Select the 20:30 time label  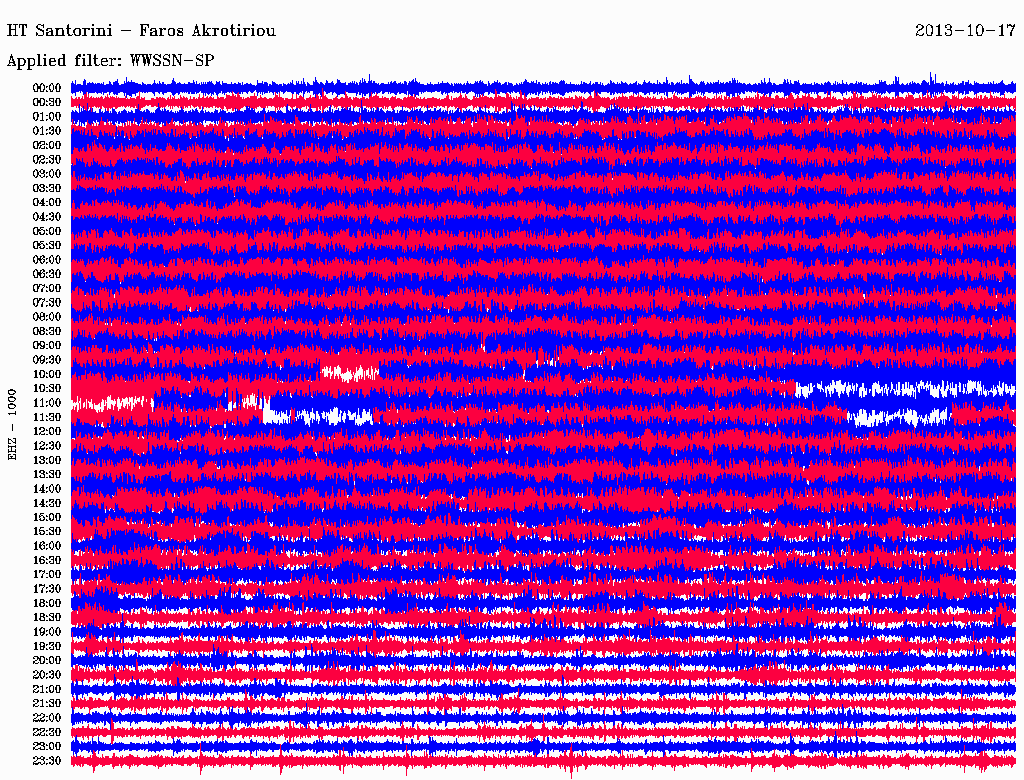coord(47,675)
